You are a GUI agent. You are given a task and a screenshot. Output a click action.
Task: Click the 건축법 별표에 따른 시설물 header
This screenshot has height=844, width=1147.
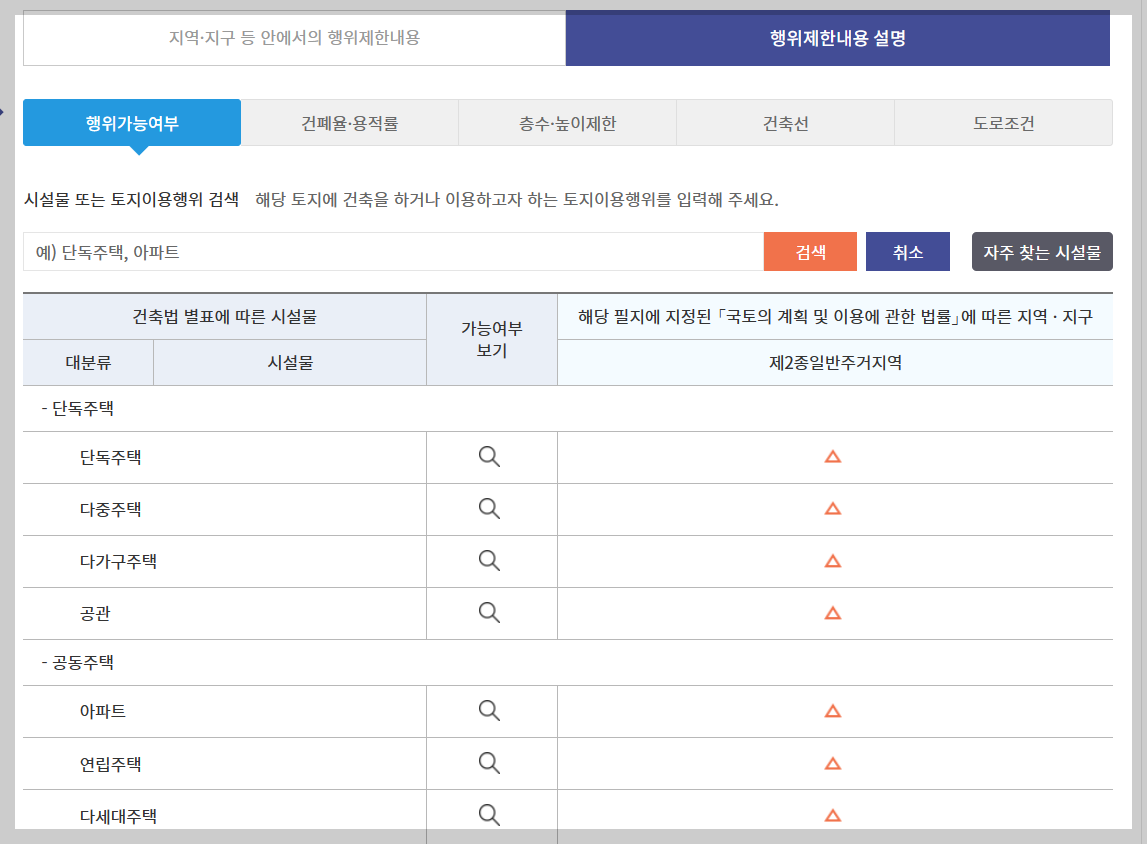click(x=225, y=317)
